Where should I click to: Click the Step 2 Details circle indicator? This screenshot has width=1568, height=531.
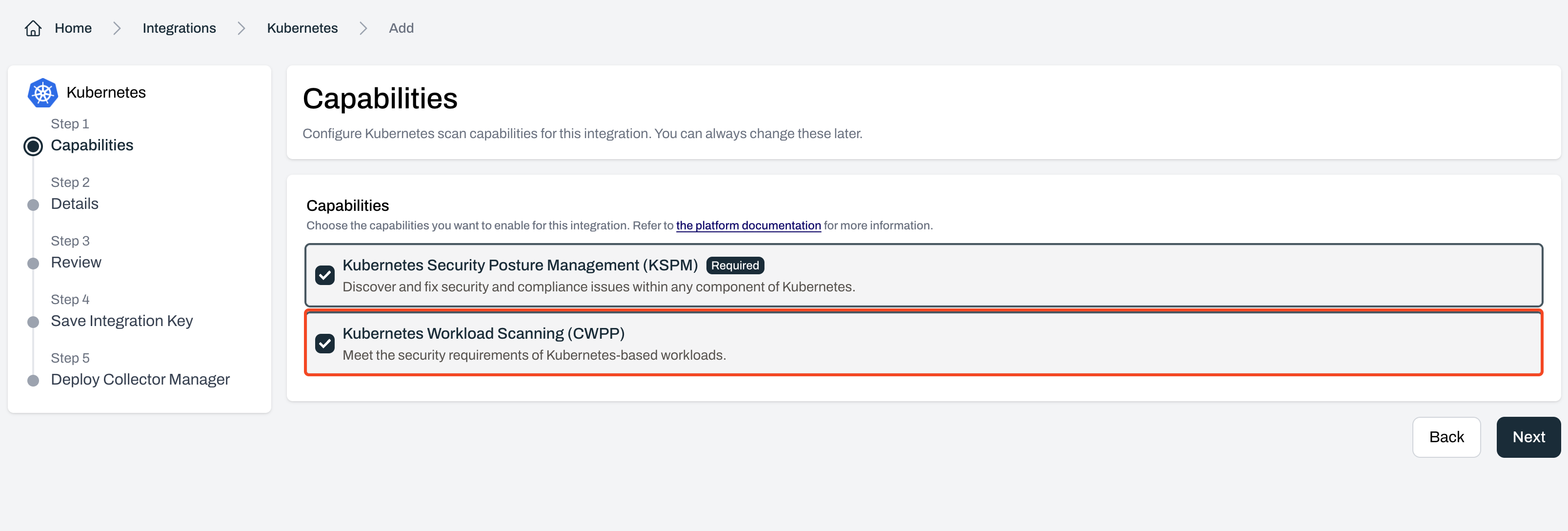click(34, 204)
